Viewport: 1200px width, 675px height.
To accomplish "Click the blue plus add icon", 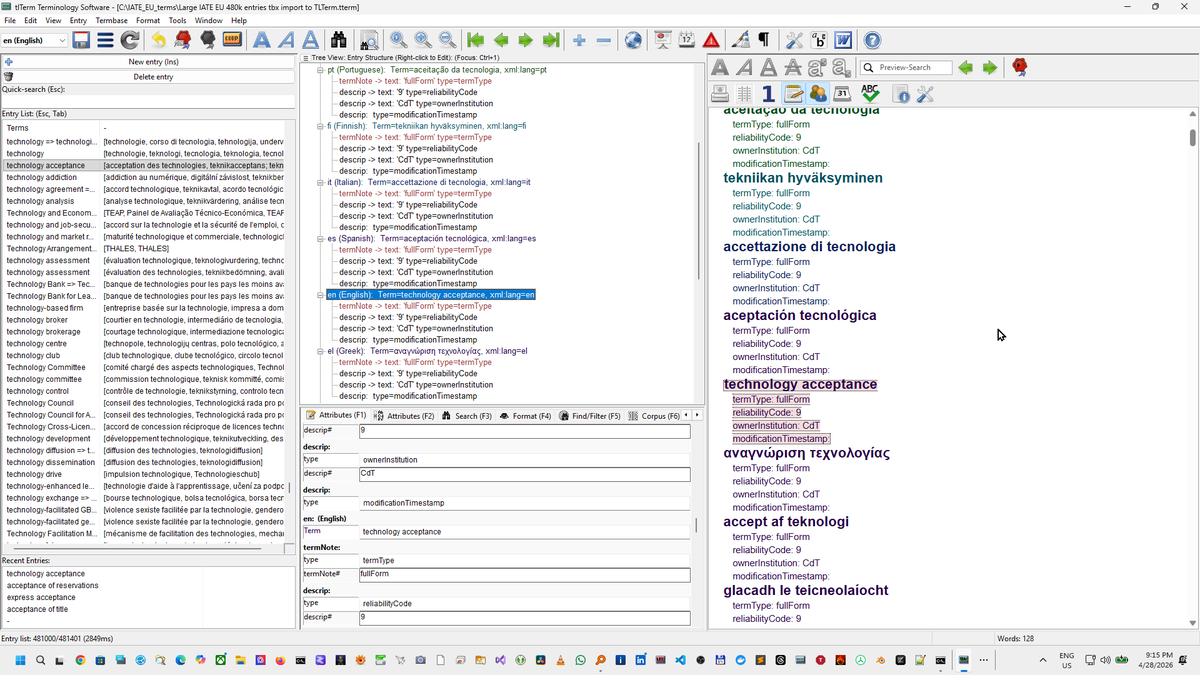I will [579, 40].
